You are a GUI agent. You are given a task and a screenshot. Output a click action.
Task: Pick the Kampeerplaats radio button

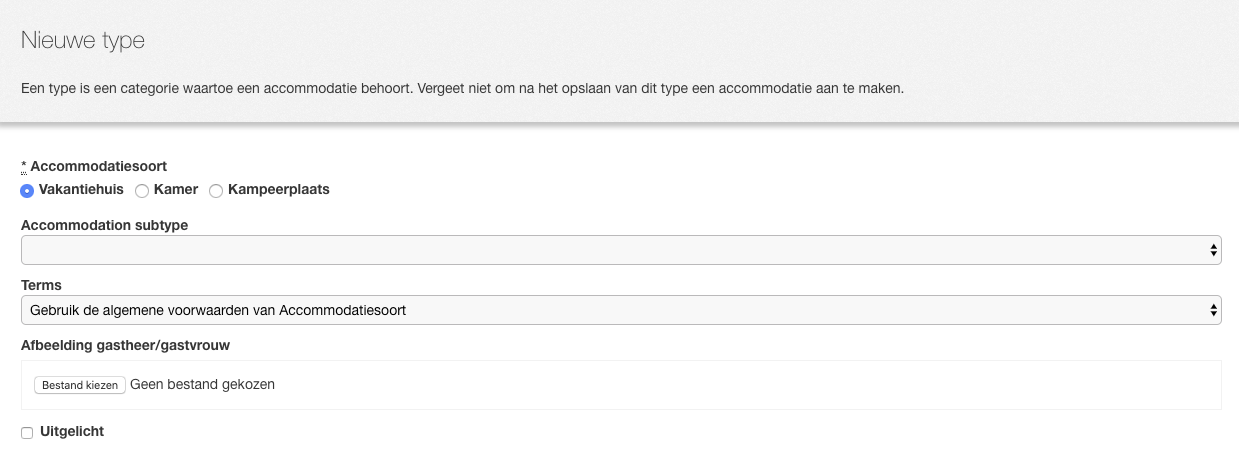pos(216,190)
